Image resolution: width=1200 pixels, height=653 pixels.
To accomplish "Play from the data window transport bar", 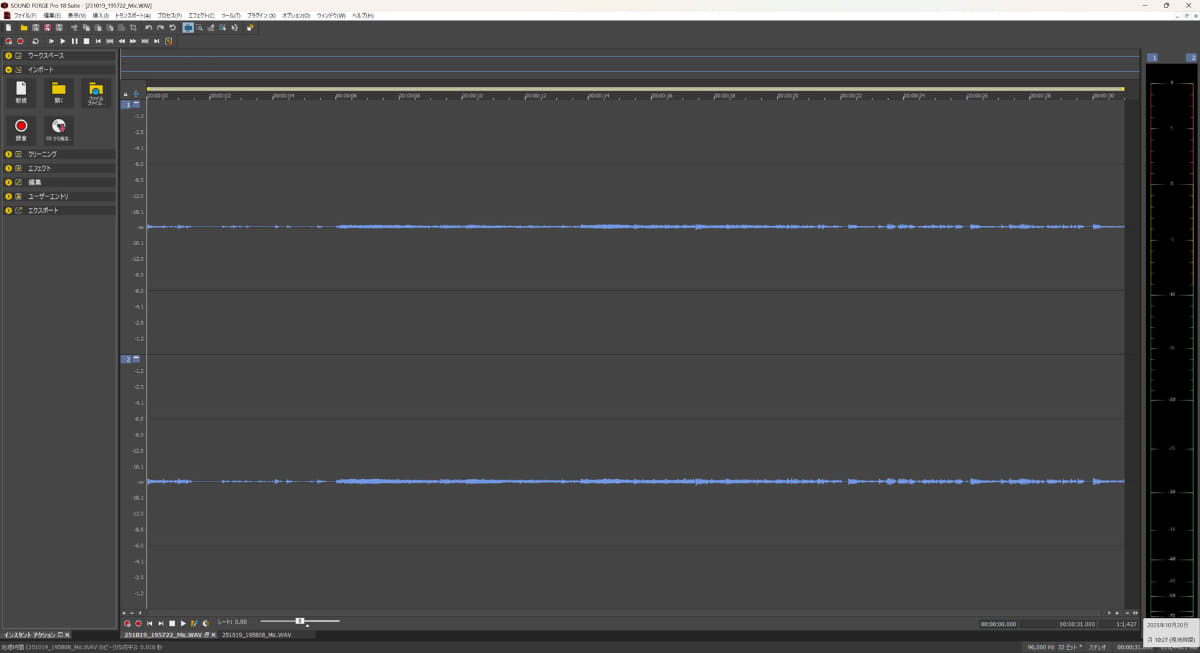I will (x=183, y=623).
